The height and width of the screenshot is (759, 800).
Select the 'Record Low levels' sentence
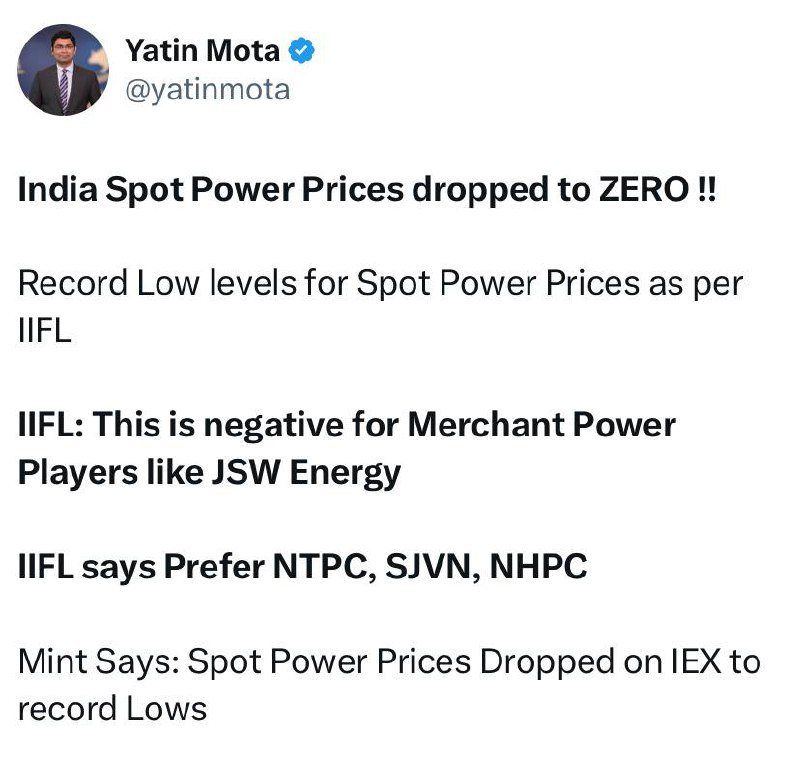380,283
